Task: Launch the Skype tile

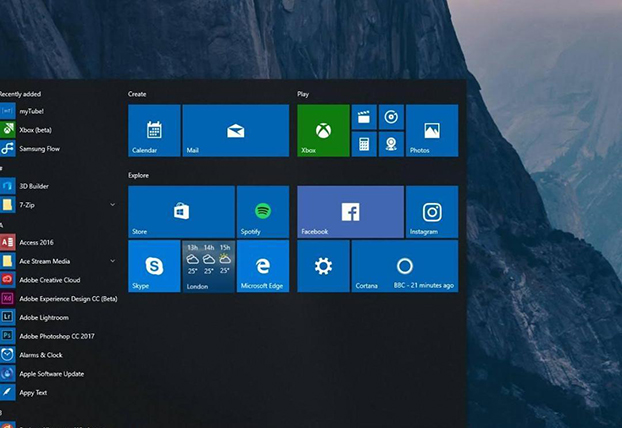Action: tap(154, 266)
